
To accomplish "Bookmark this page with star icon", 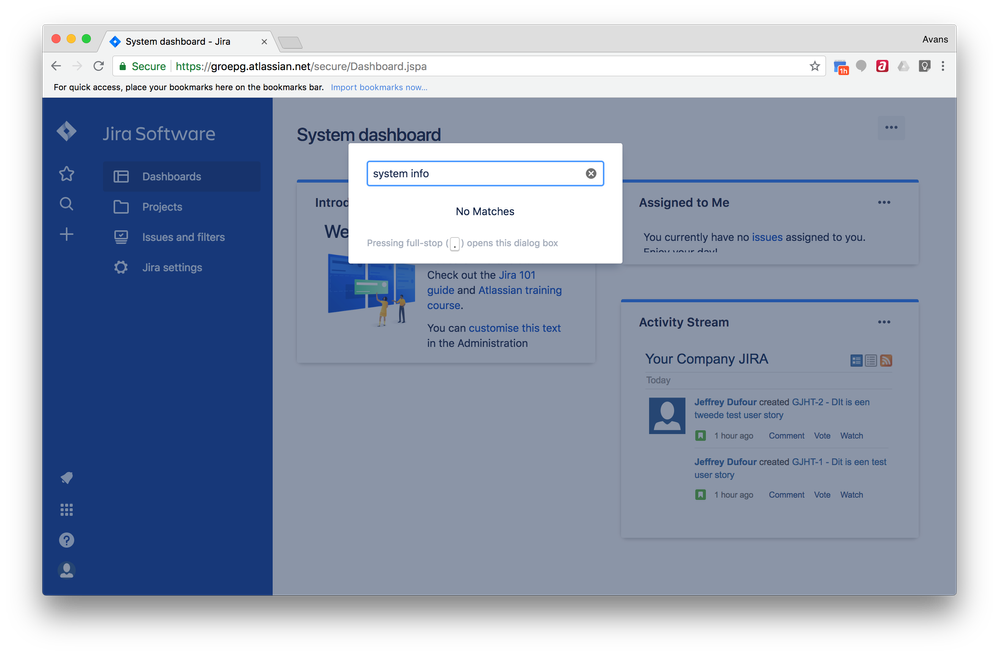I will coord(814,66).
